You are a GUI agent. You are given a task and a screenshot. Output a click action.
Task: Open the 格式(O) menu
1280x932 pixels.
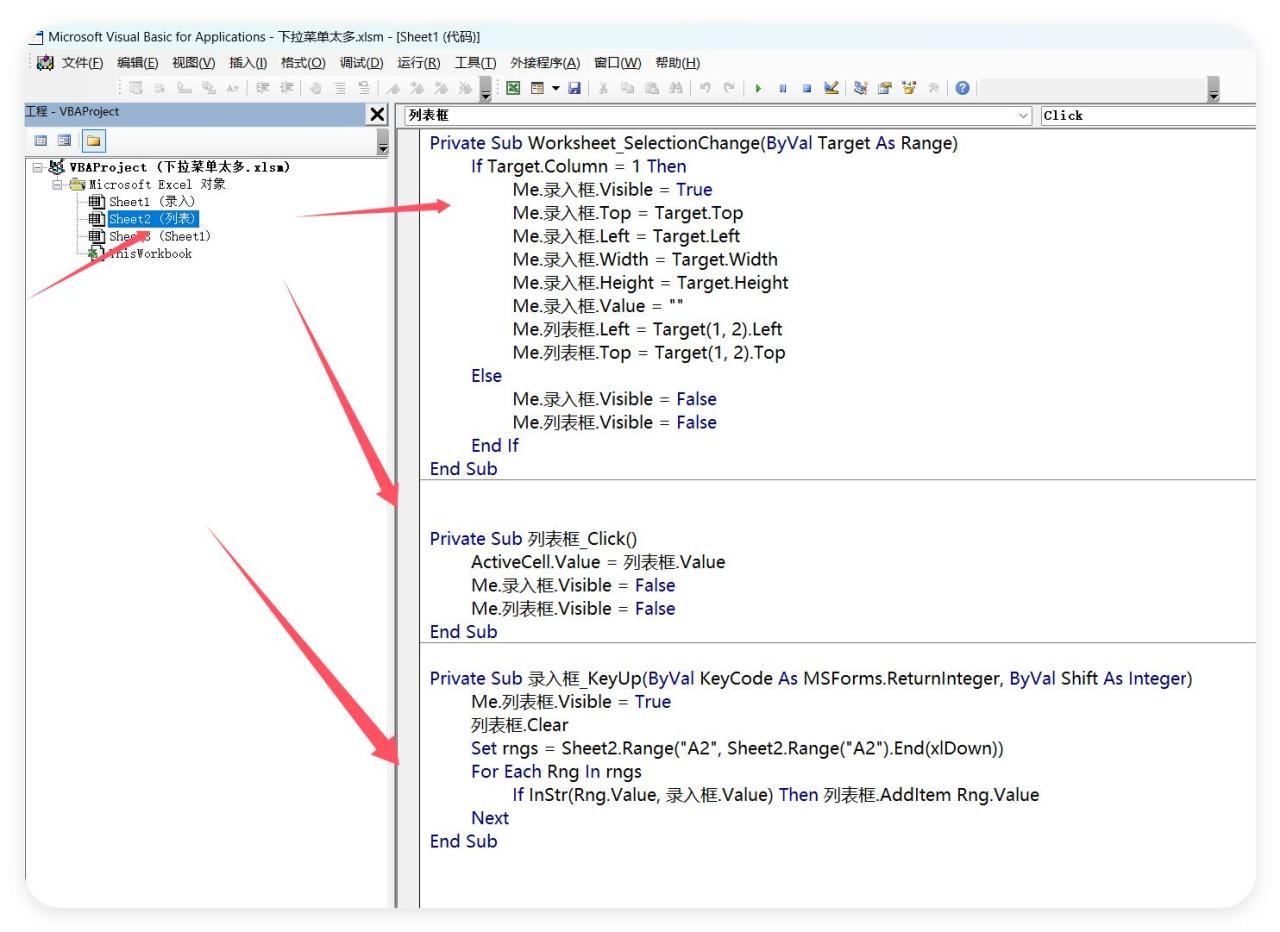pos(303,63)
